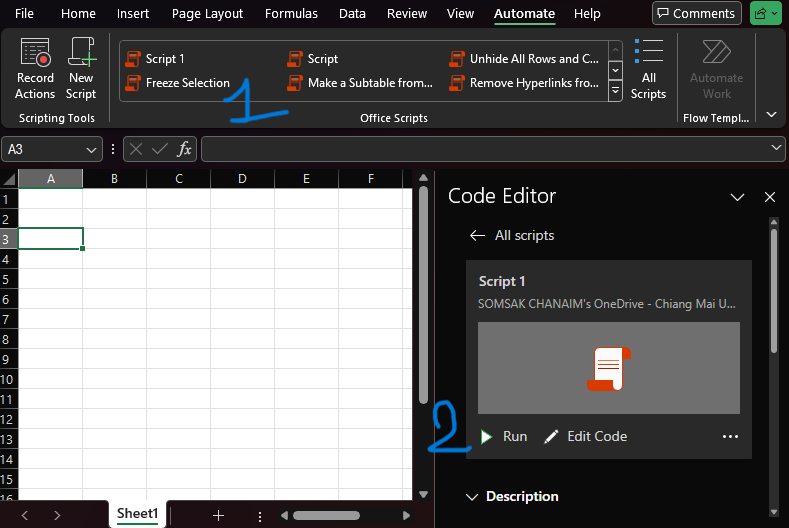The height and width of the screenshot is (528, 789).
Task: Select cell A1 in the worksheet
Action: [x=50, y=199]
